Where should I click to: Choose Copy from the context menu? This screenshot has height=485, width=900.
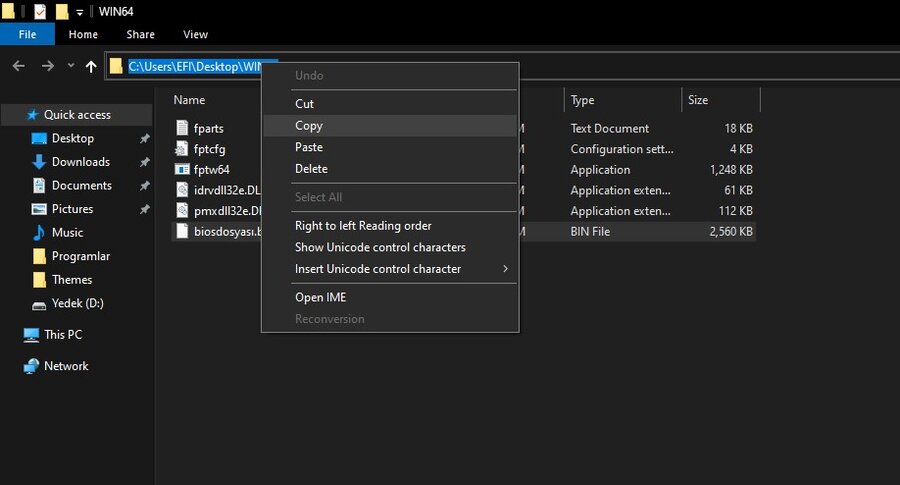pos(309,126)
